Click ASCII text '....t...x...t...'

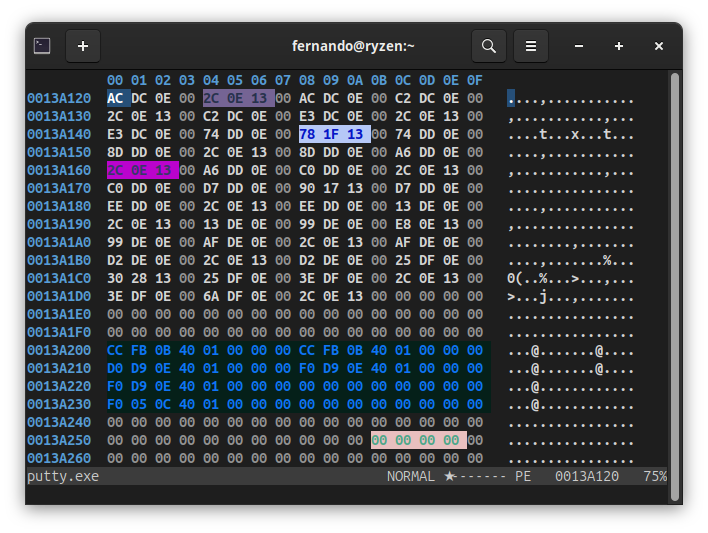point(570,135)
